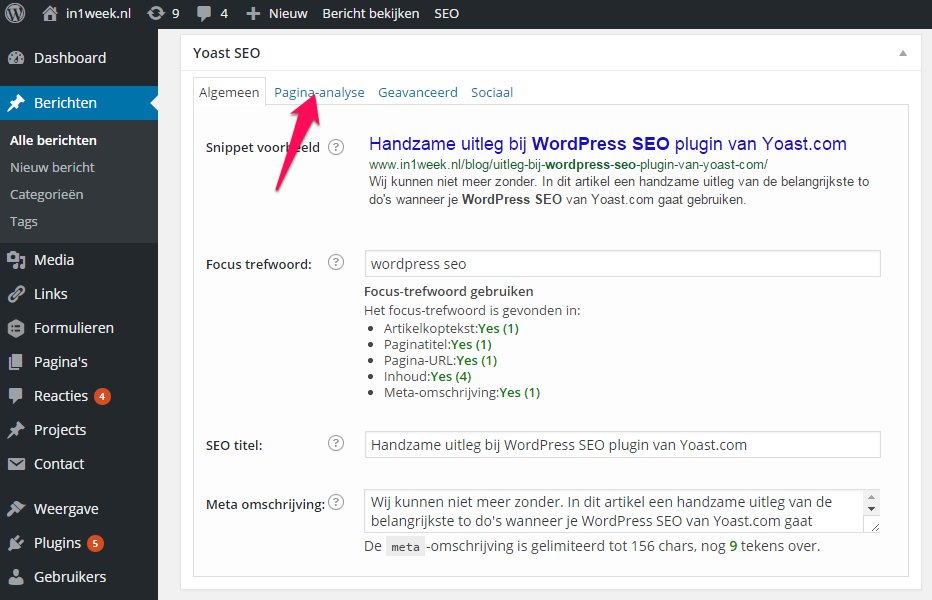The height and width of the screenshot is (600, 932).
Task: Switch to the Pagina-analyse tab
Action: pos(319,92)
